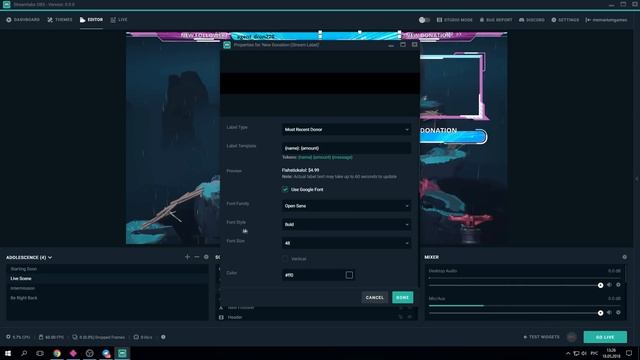Expand the Adolescence scene collection dropdown
This screenshot has height=360, width=640.
click(29, 258)
